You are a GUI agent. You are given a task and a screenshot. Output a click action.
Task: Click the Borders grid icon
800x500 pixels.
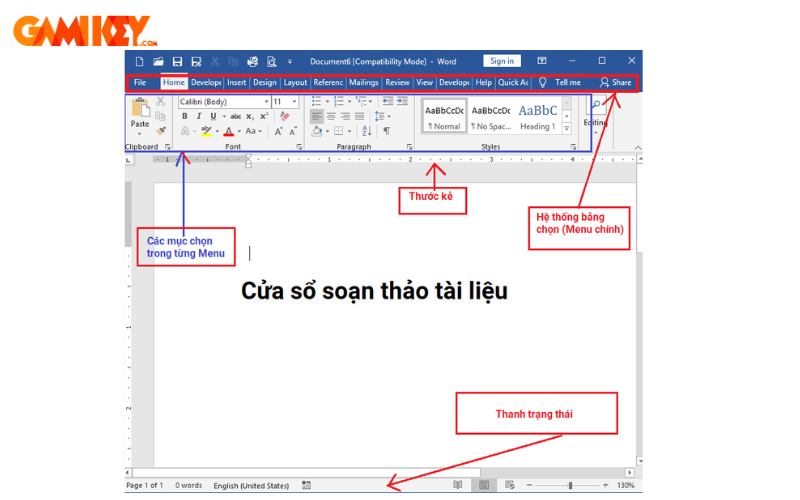[338, 131]
